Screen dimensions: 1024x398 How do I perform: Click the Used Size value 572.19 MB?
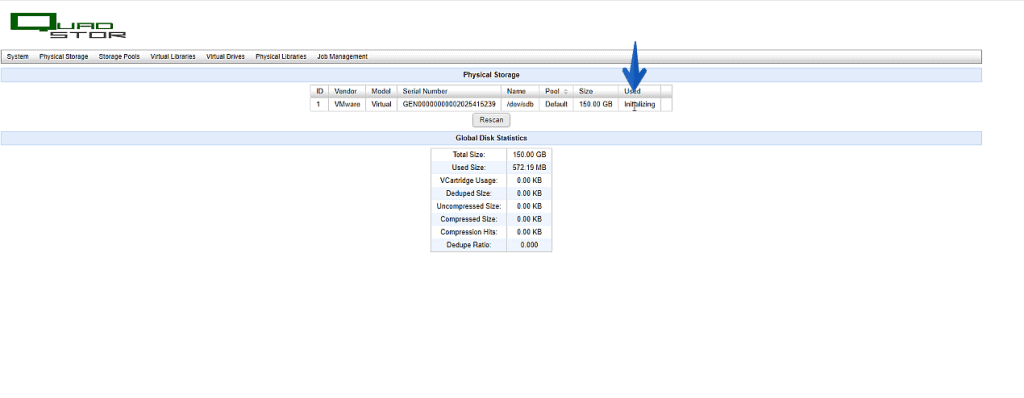[530, 167]
